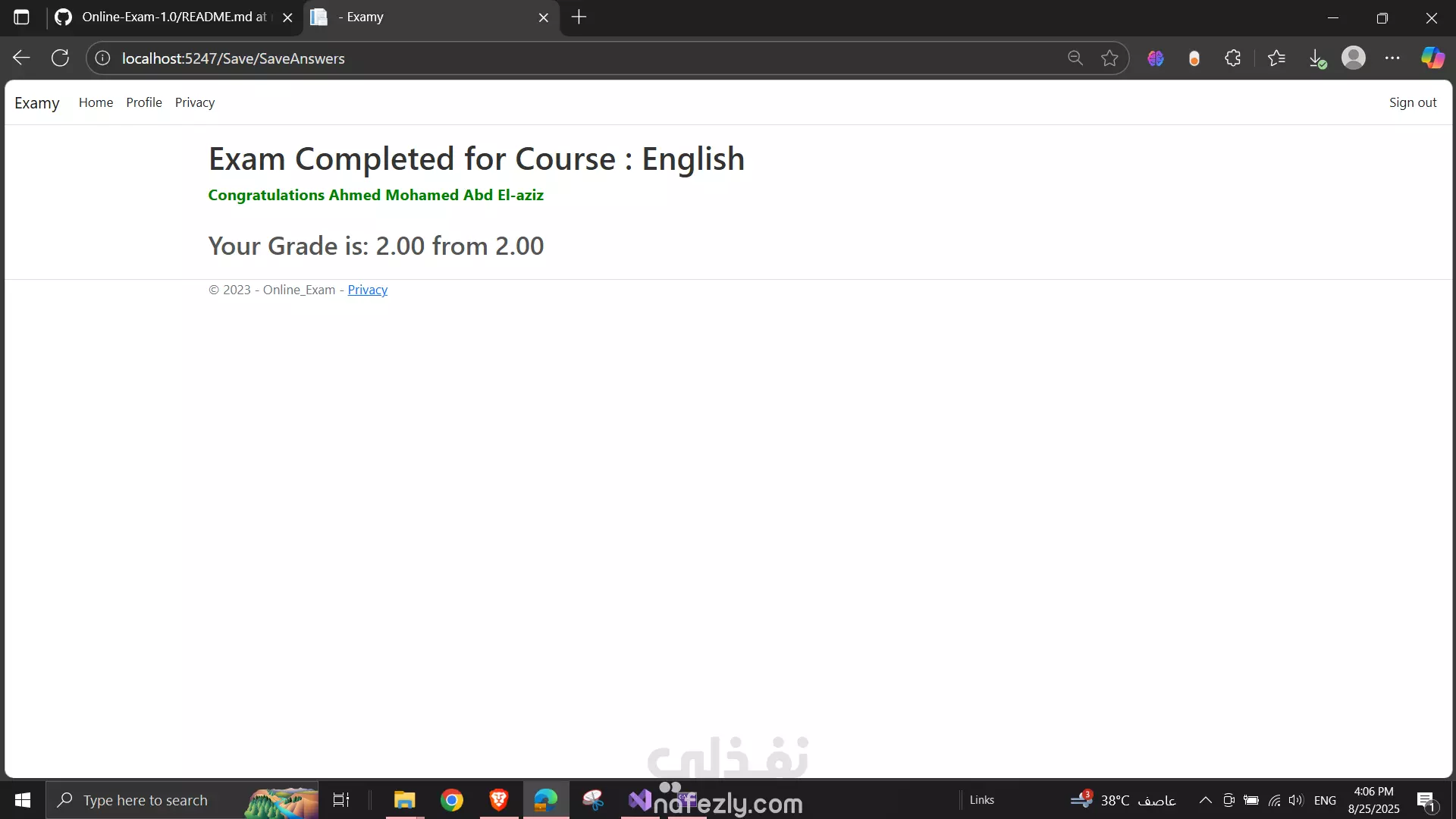Open Settings and more ellipsis menu
Viewport: 1456px width, 819px height.
click(1392, 58)
